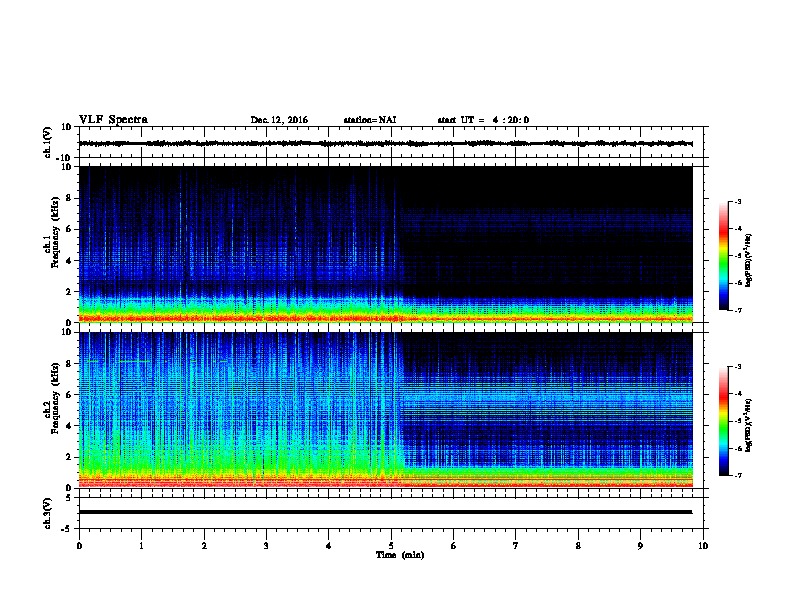The image size is (792, 612).
Task: Pick the ch.1 spectrogram color scale bar
Action: coord(724,256)
